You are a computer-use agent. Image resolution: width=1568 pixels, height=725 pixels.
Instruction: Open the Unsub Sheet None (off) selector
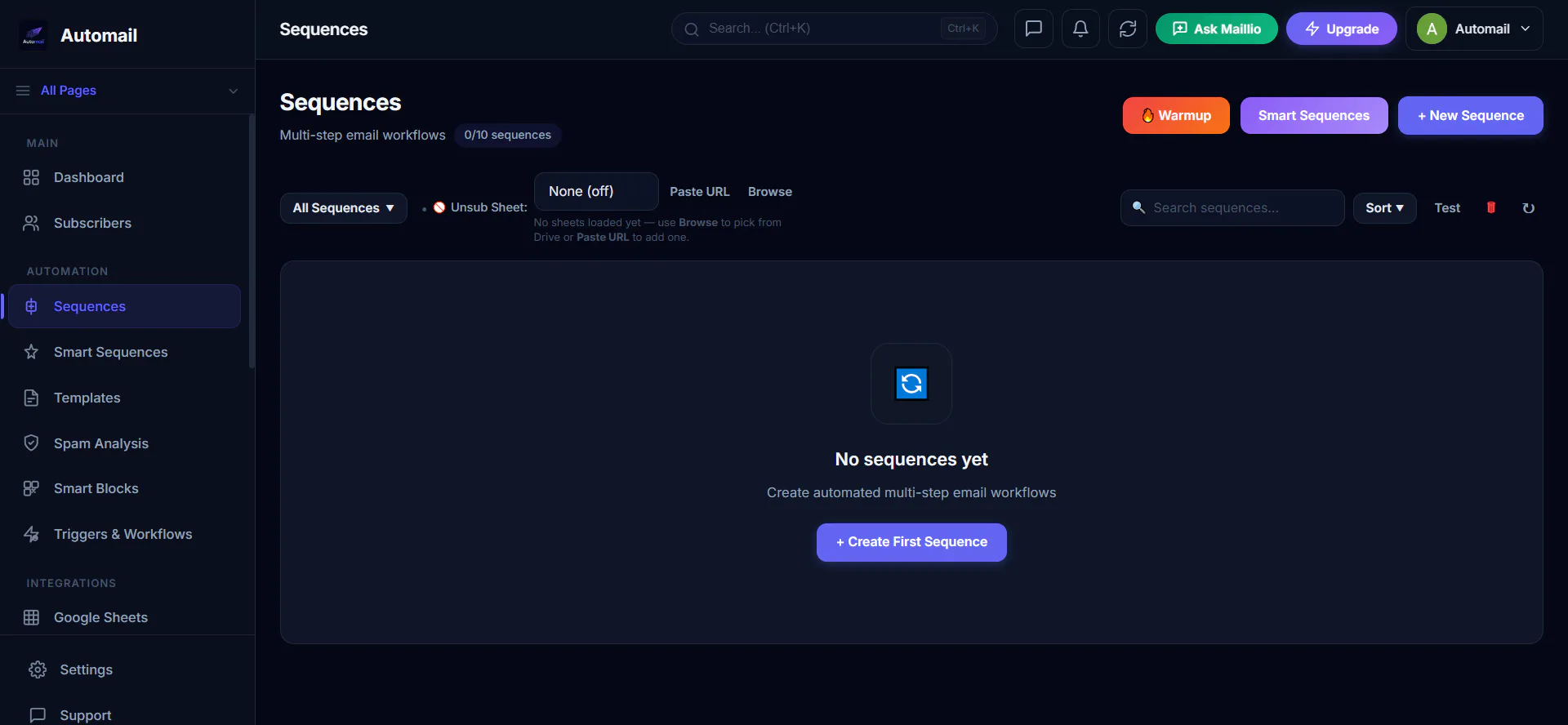(596, 191)
